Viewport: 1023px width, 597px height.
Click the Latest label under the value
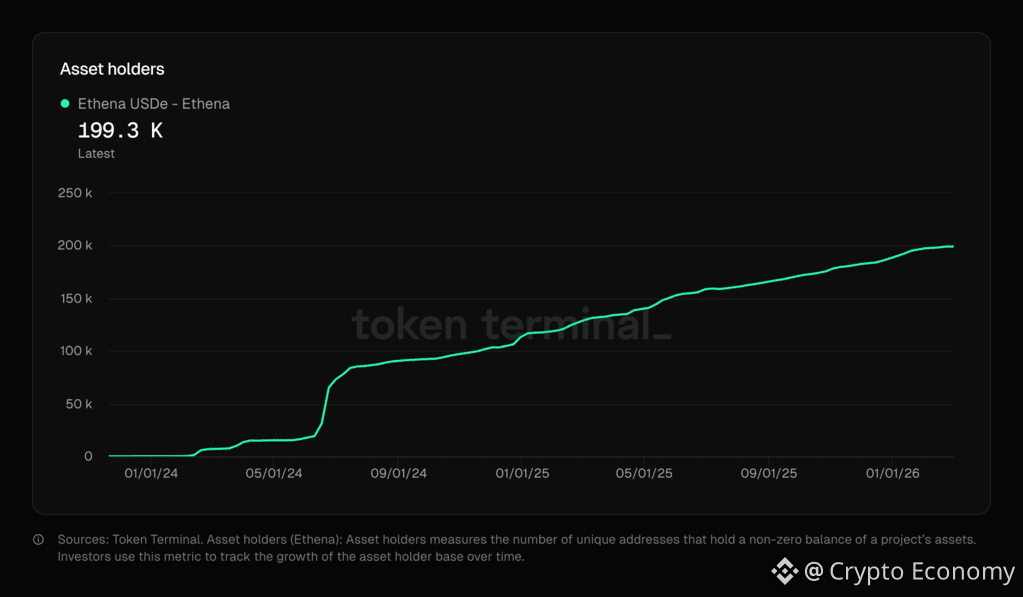pyautogui.click(x=96, y=153)
